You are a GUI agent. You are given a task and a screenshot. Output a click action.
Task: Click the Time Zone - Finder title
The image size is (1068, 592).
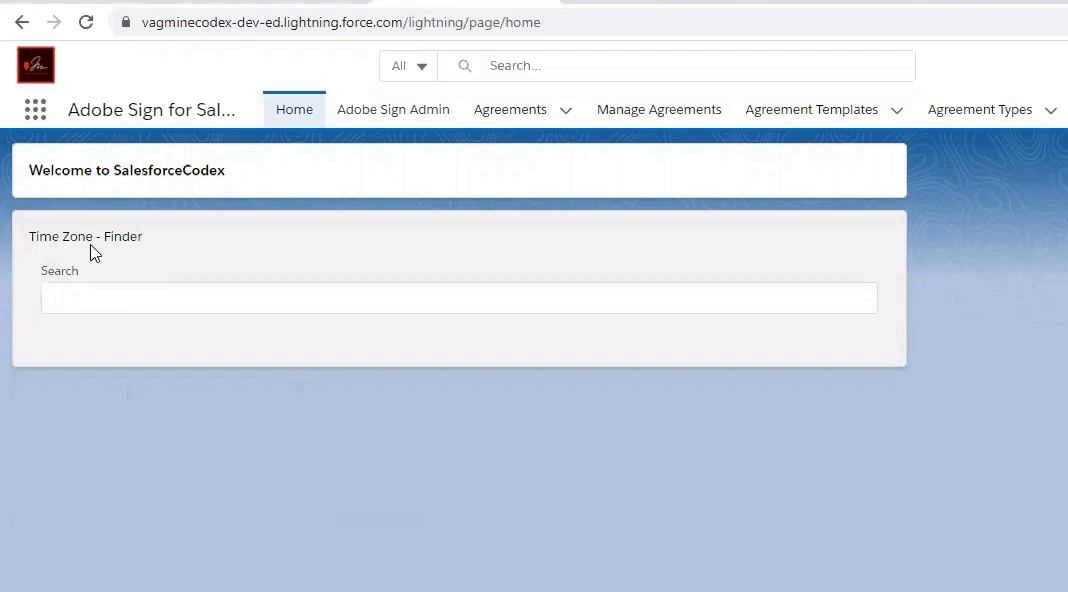tap(85, 236)
